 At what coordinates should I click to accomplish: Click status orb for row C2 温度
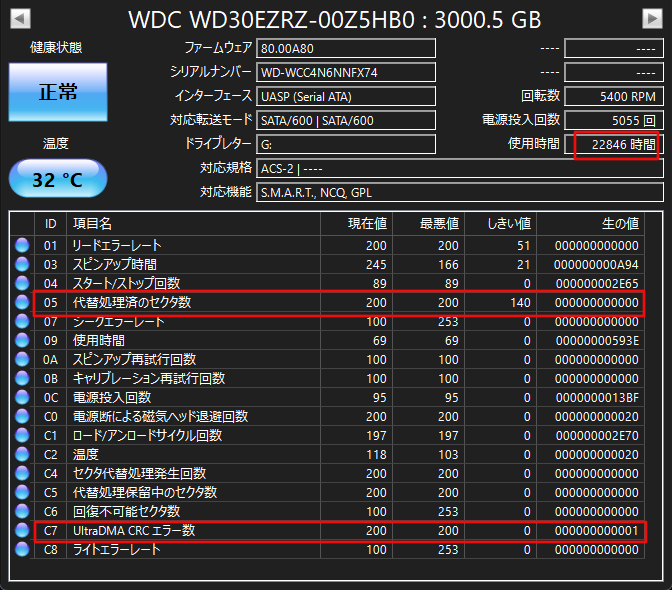(x=22, y=454)
